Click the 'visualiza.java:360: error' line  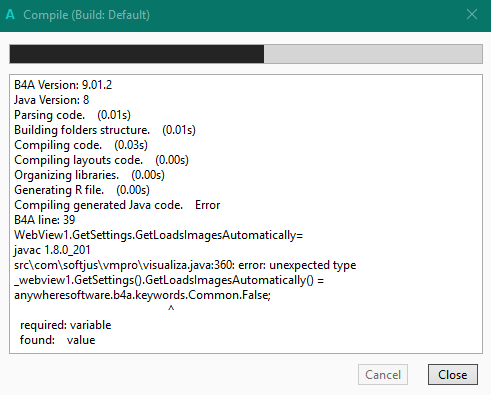[x=185, y=265]
